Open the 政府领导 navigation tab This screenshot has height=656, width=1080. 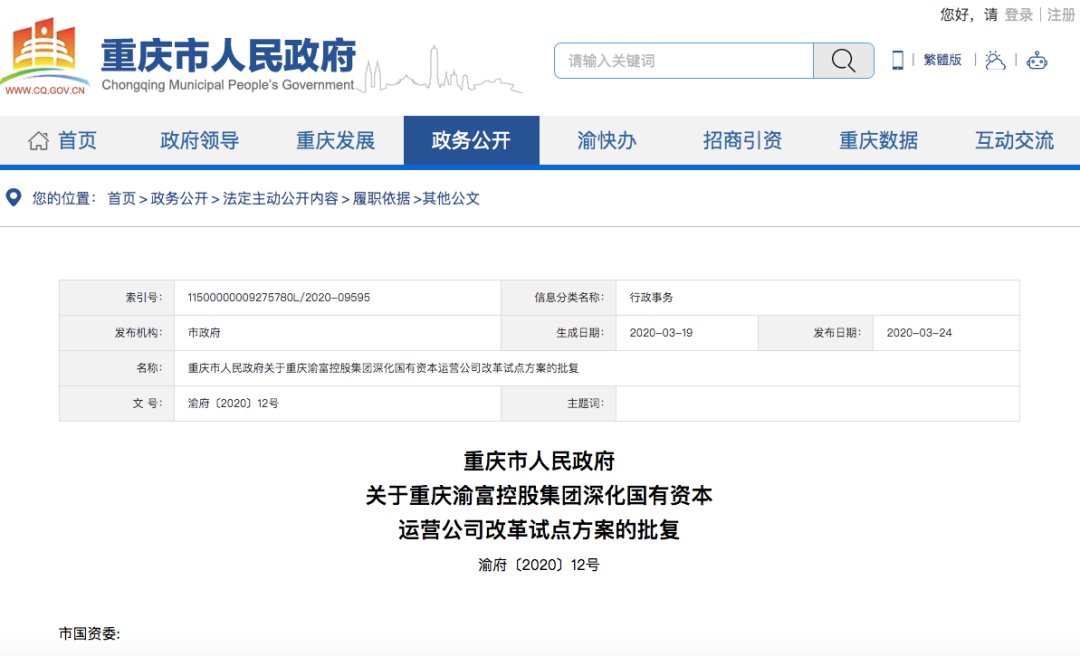(x=200, y=141)
